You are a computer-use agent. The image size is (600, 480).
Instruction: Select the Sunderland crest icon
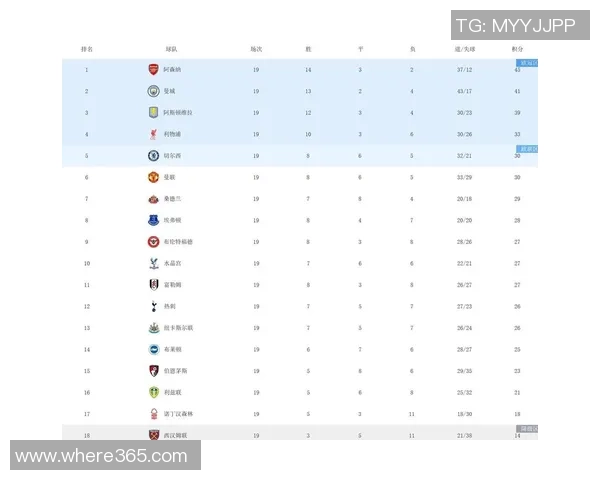pos(153,199)
